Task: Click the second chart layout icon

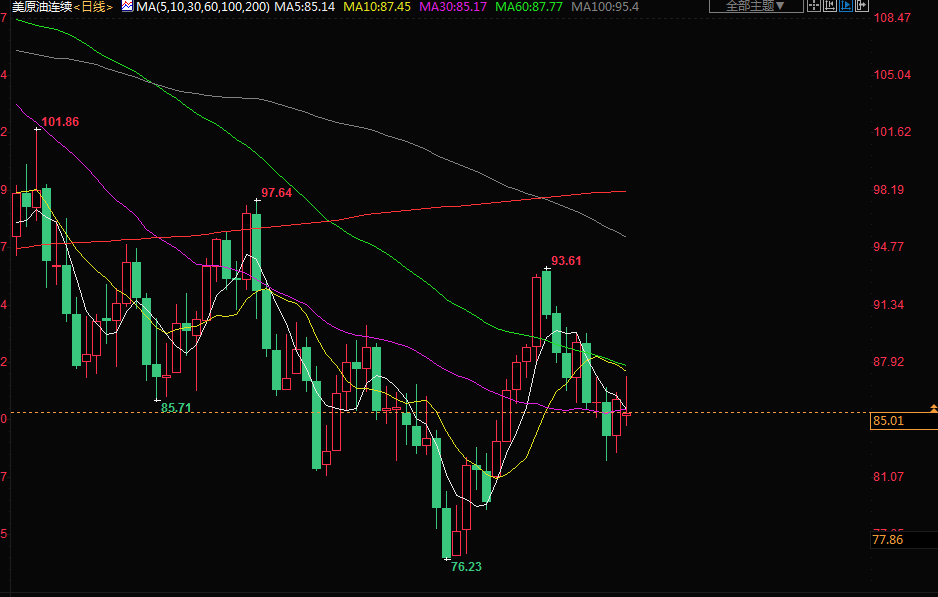Action: [x=832, y=6]
